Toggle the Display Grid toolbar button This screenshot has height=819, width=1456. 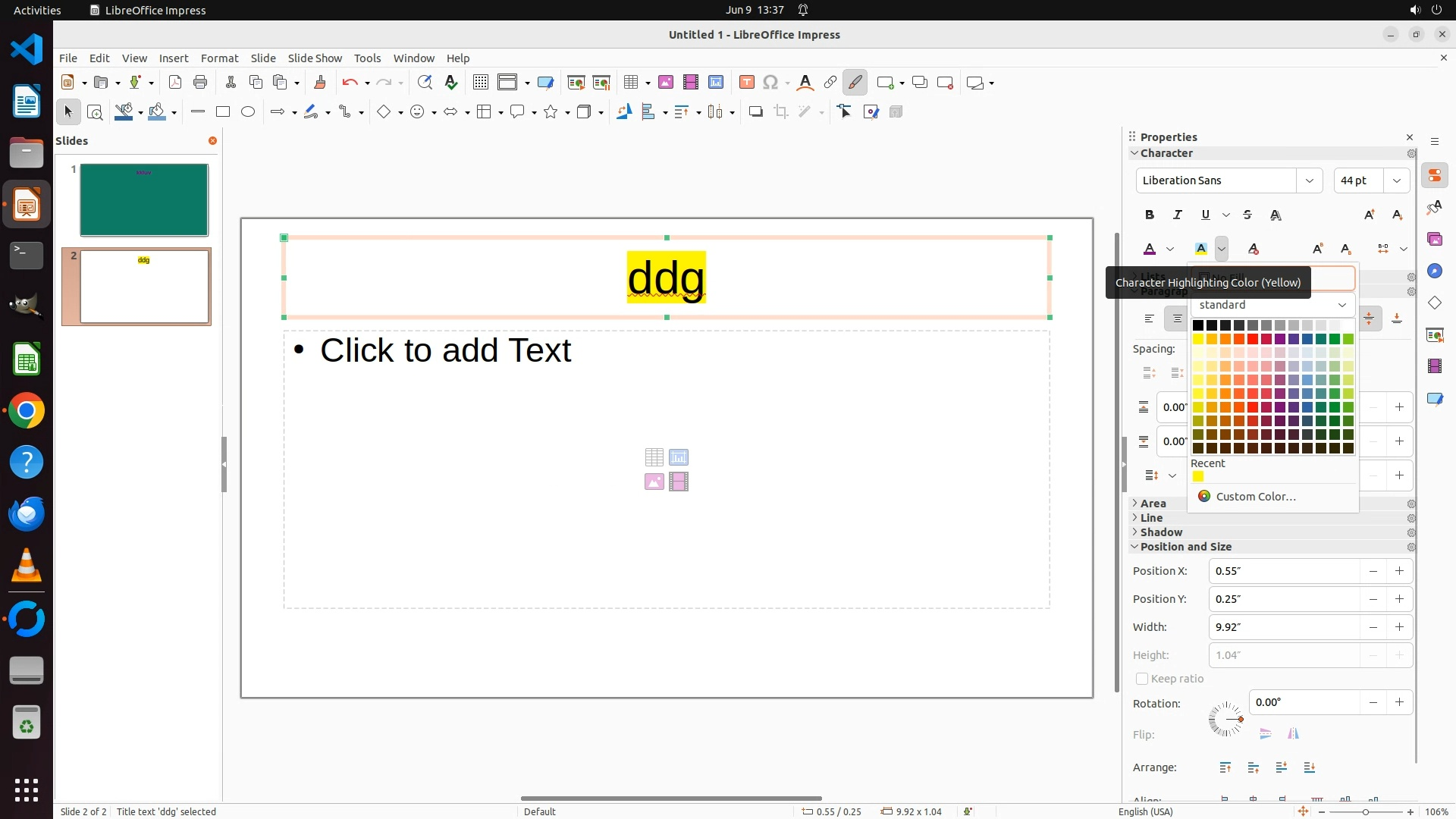point(480,83)
